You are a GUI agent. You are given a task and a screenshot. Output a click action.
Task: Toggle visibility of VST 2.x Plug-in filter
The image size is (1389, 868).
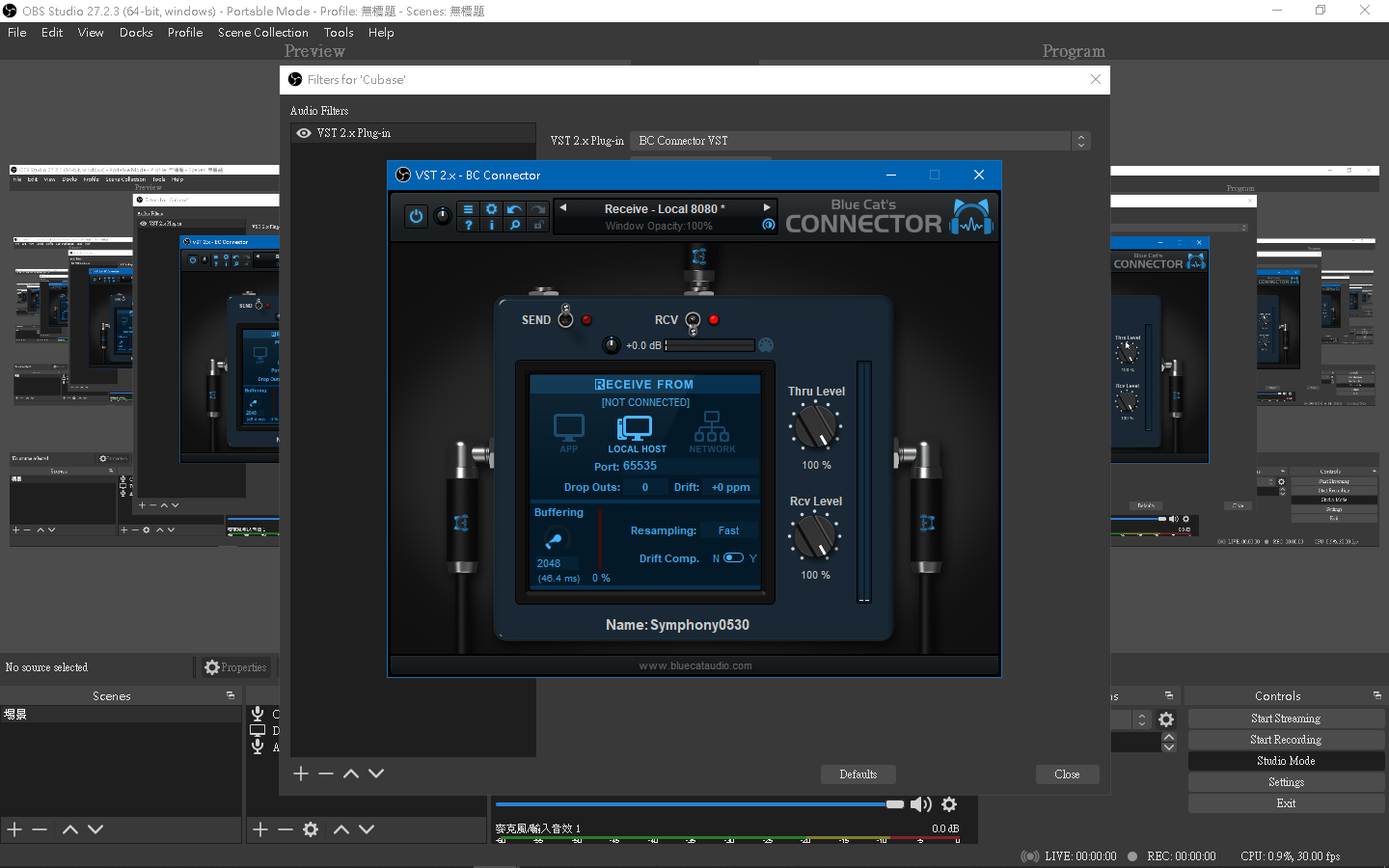pos(304,133)
